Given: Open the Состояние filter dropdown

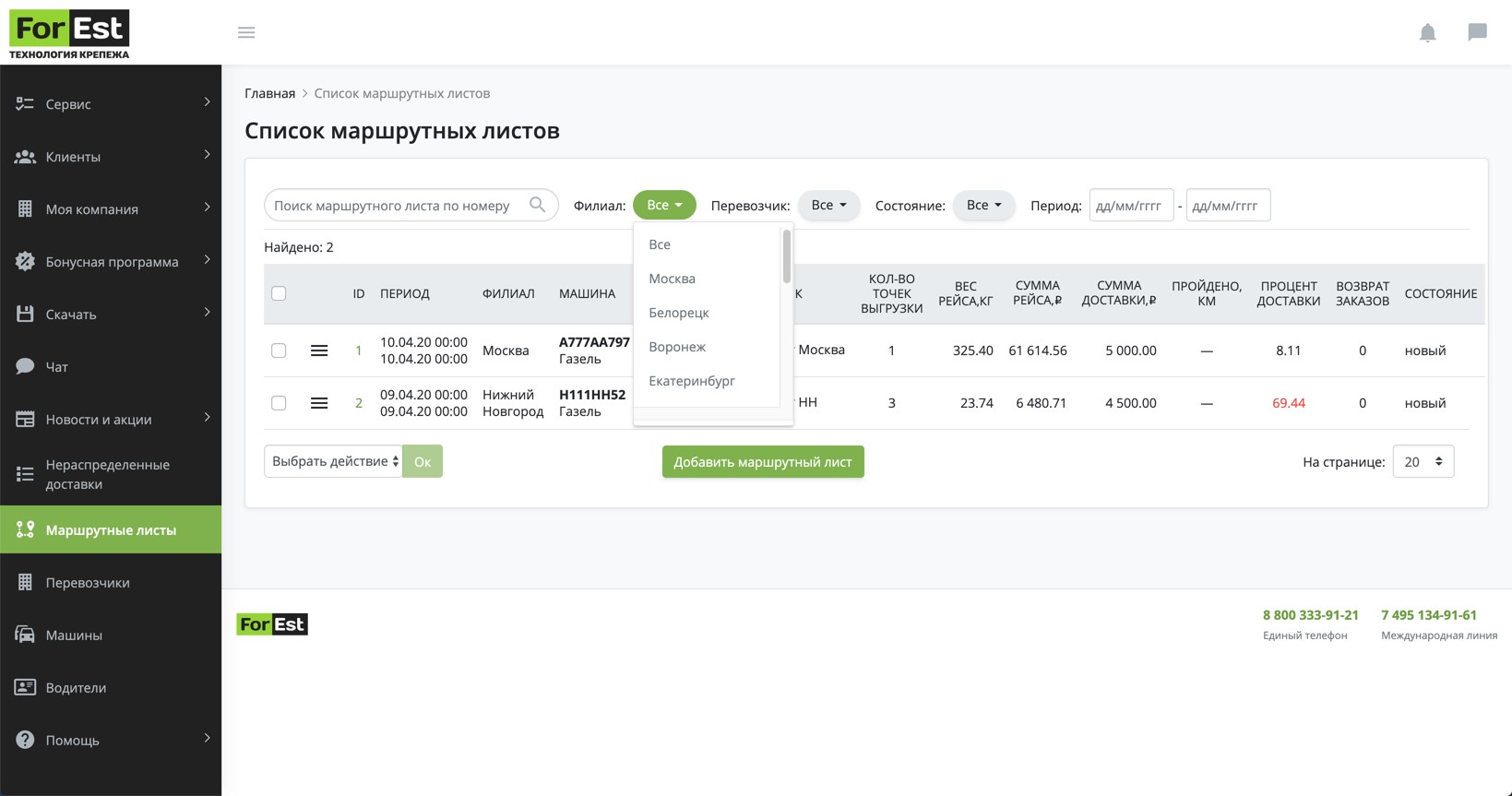Looking at the screenshot, I should click(984, 205).
